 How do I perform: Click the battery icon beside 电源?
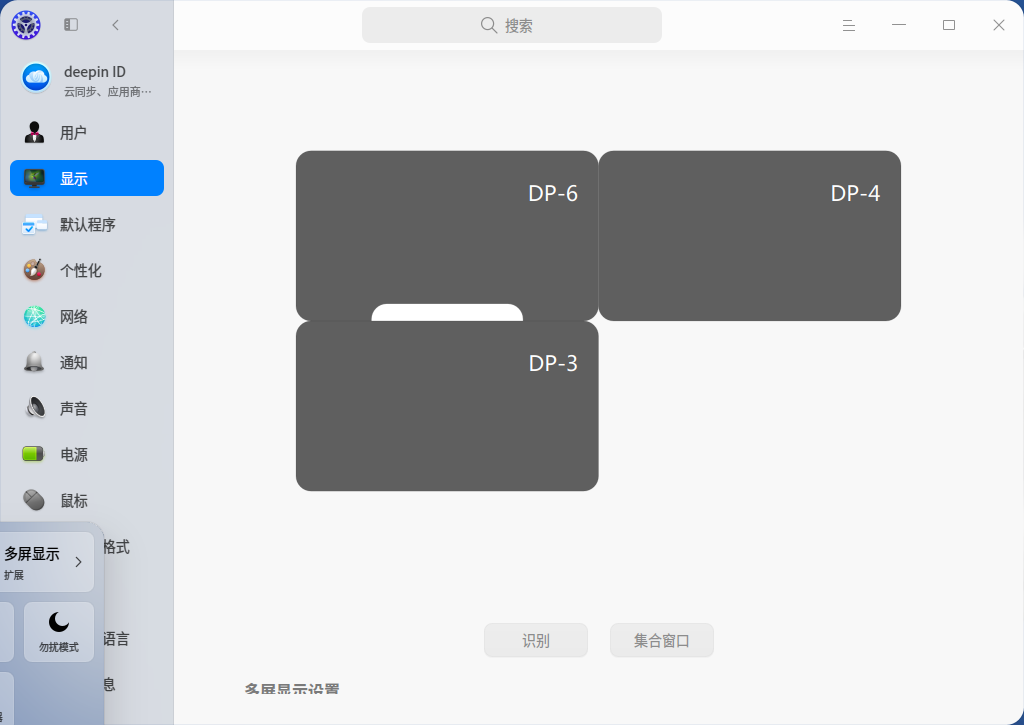pos(33,454)
